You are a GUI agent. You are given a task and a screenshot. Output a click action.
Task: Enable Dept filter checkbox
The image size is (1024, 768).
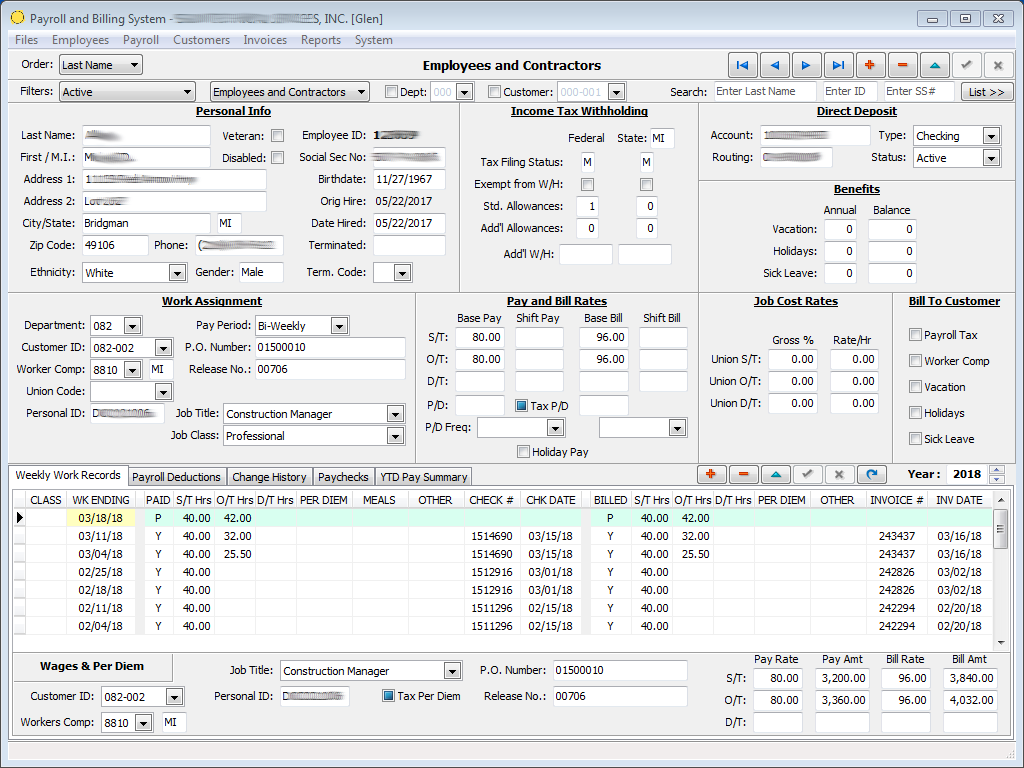point(391,92)
